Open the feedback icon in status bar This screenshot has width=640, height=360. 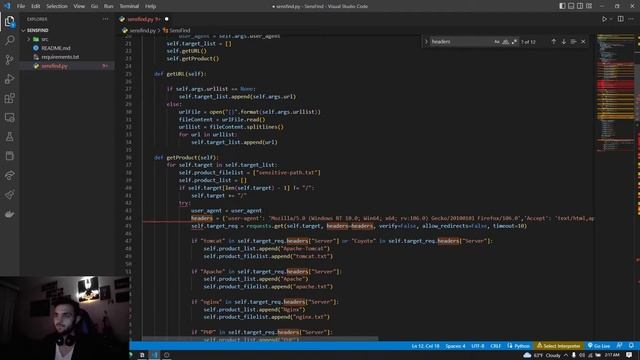point(620,346)
